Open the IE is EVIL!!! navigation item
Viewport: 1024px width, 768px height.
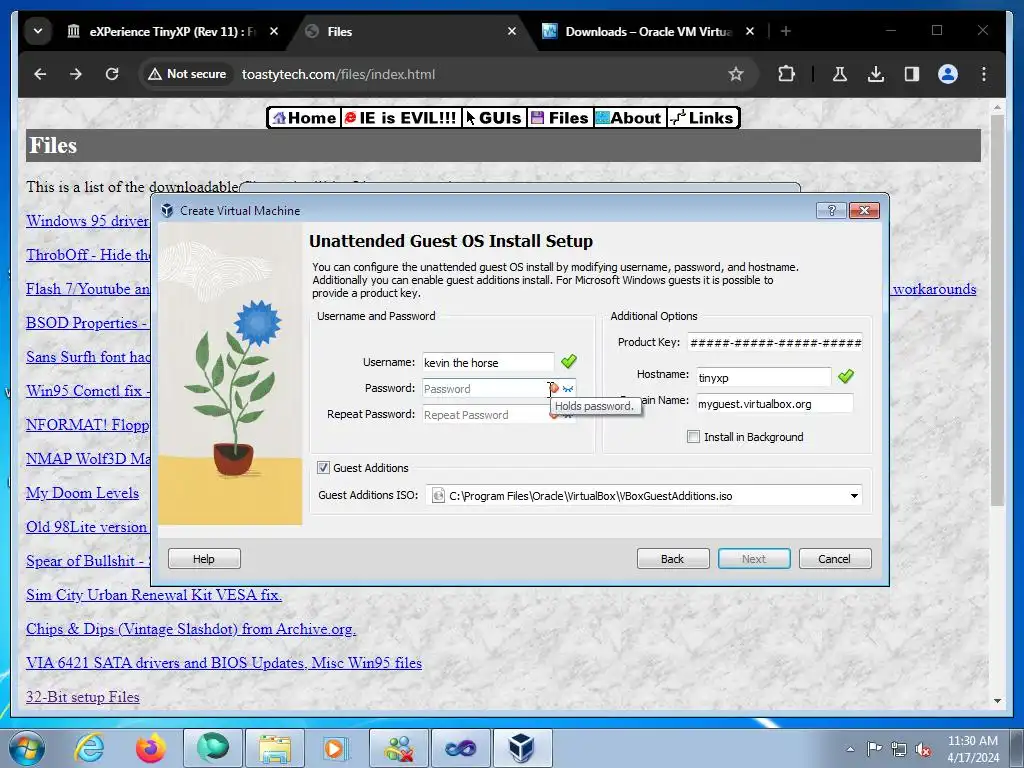pyautogui.click(x=400, y=118)
